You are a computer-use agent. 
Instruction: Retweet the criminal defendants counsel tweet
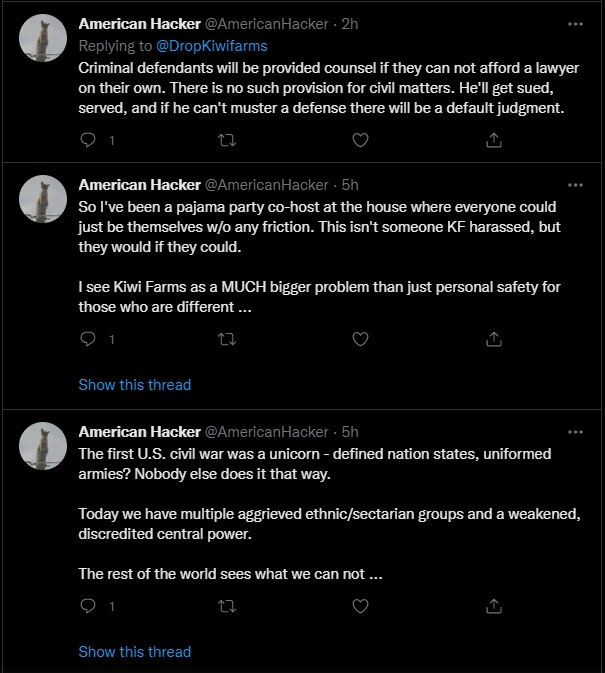pos(226,141)
